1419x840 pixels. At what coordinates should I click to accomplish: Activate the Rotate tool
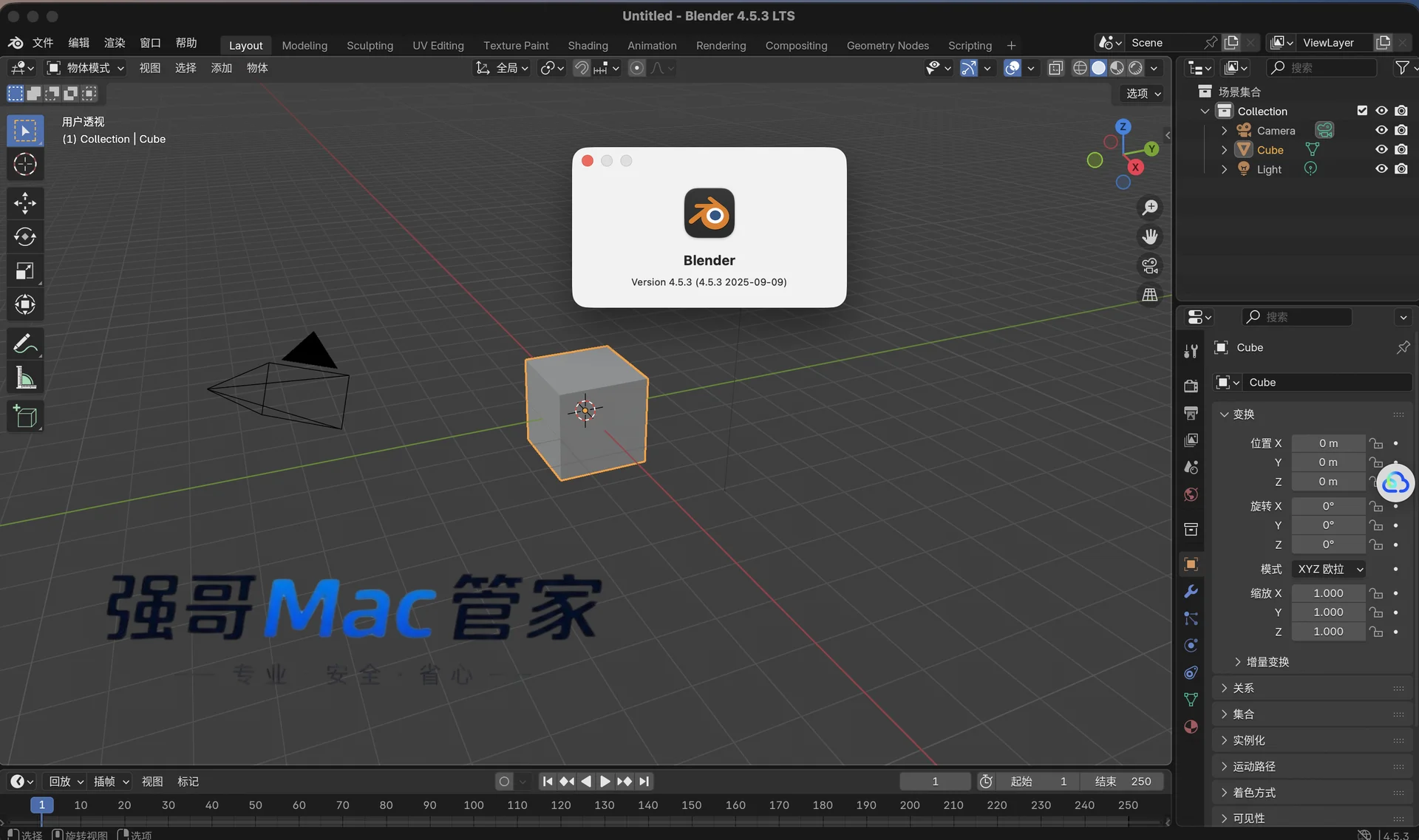tap(25, 236)
